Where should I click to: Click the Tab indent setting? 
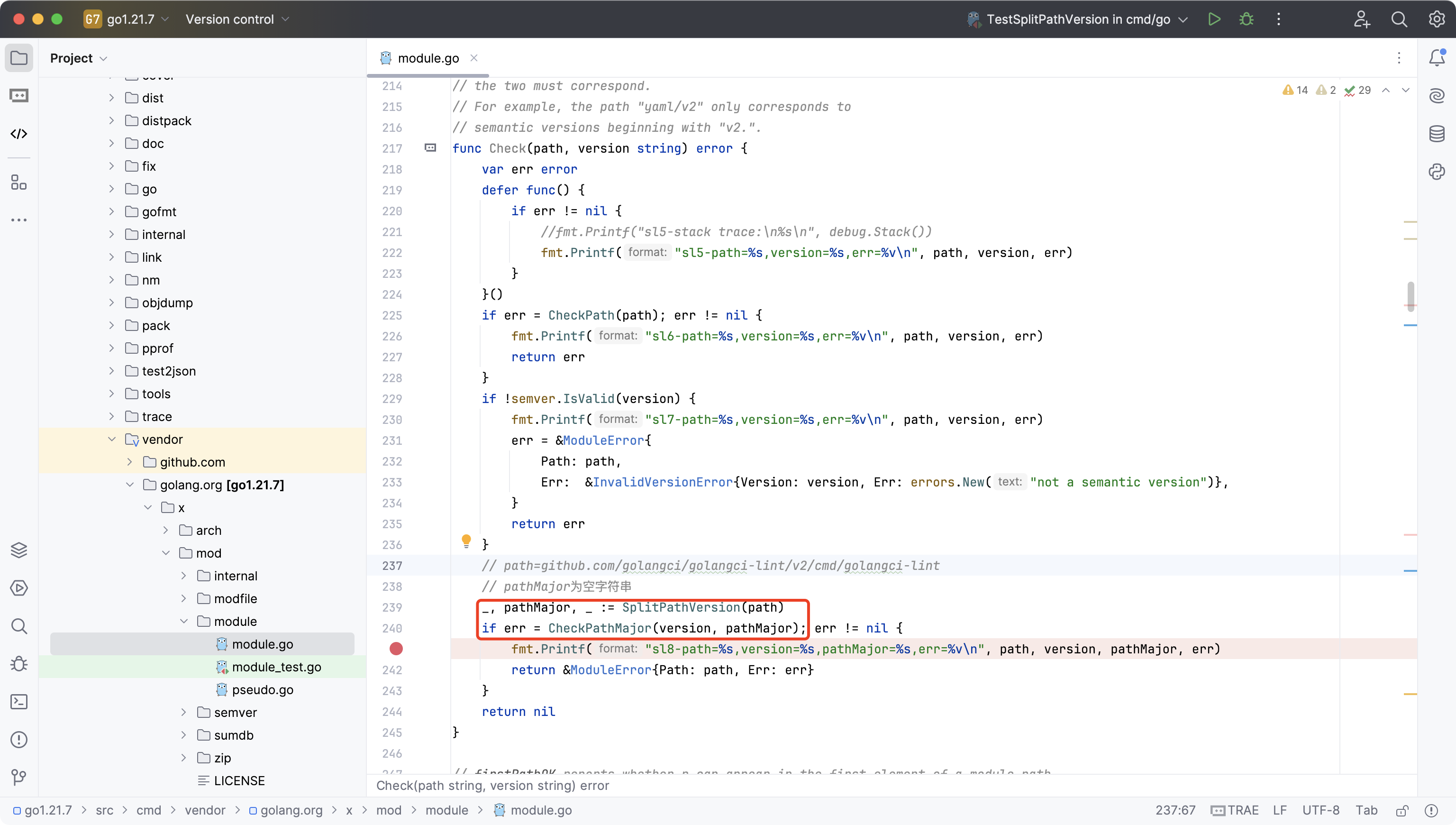[1366, 810]
